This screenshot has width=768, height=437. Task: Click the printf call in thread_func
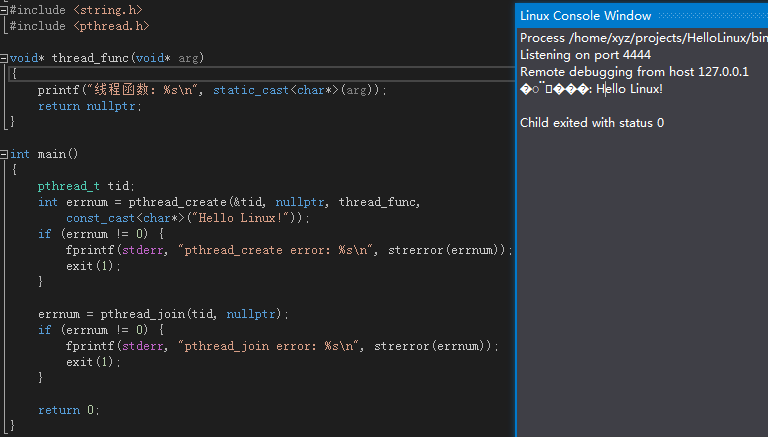pos(58,90)
